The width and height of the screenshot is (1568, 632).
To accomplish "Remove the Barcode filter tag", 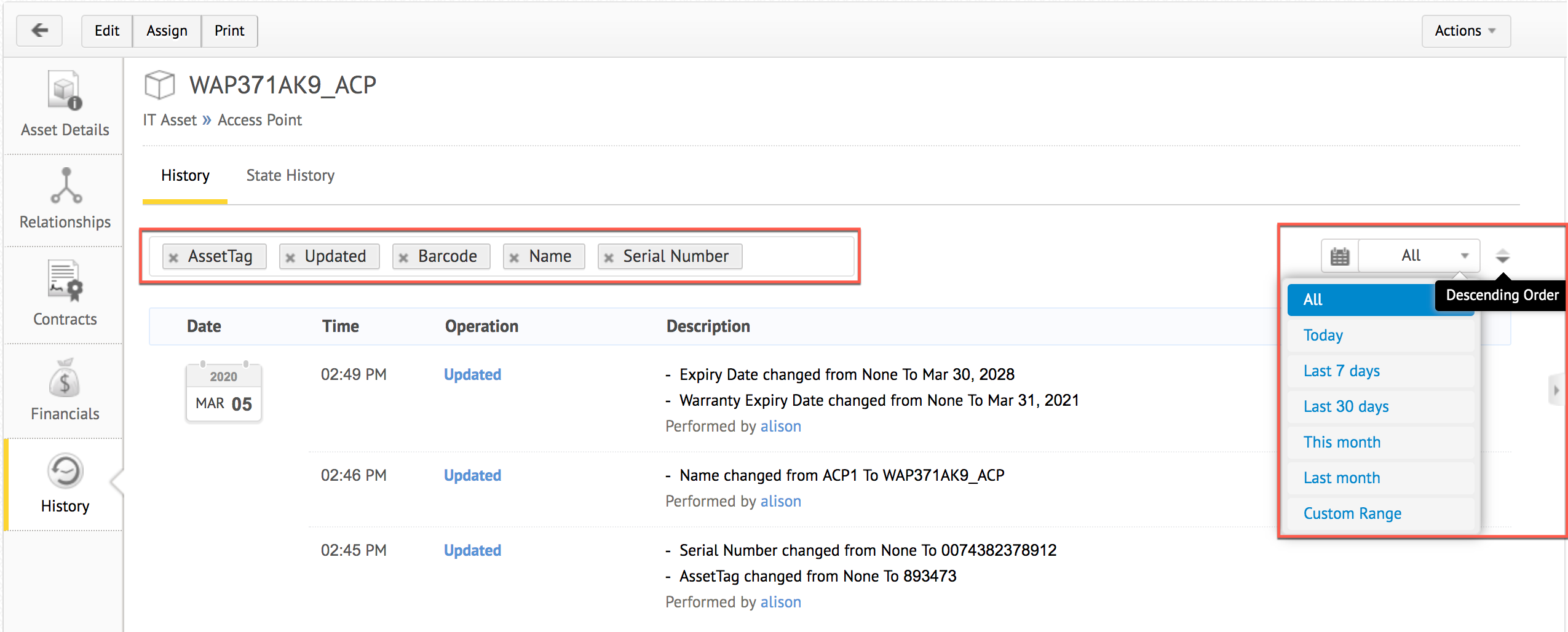I will tap(403, 258).
